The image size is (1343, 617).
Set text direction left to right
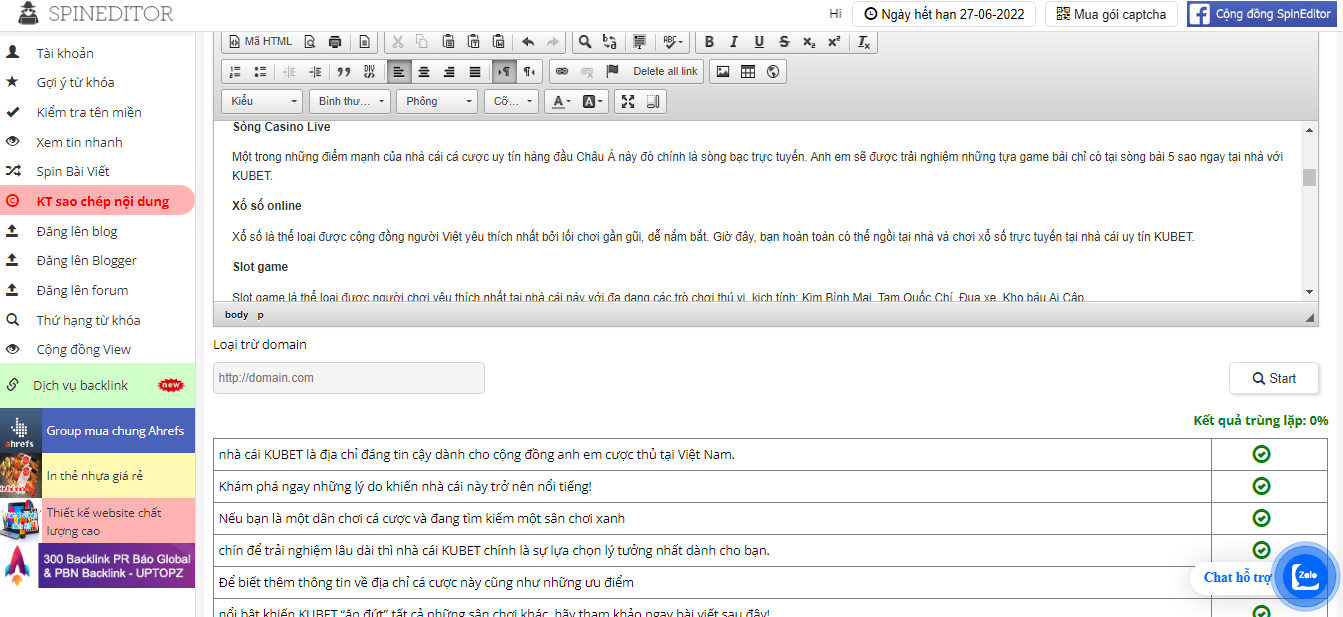pyautogui.click(x=504, y=72)
